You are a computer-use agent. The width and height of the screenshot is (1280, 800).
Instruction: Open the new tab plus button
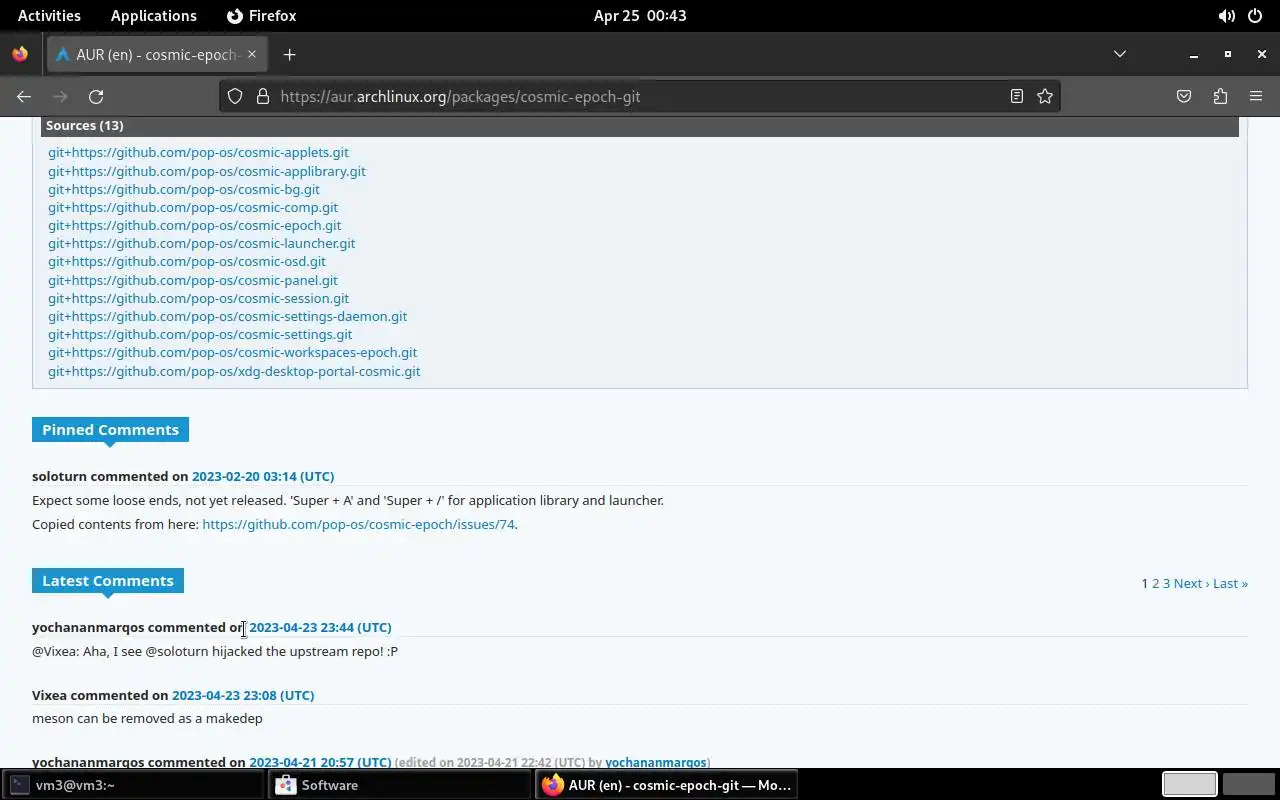coord(289,54)
